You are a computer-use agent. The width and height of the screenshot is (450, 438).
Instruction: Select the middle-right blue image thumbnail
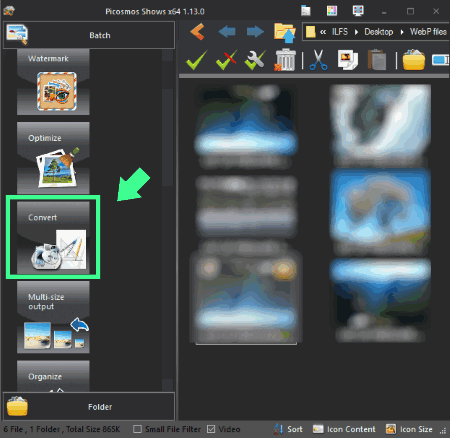click(x=380, y=212)
